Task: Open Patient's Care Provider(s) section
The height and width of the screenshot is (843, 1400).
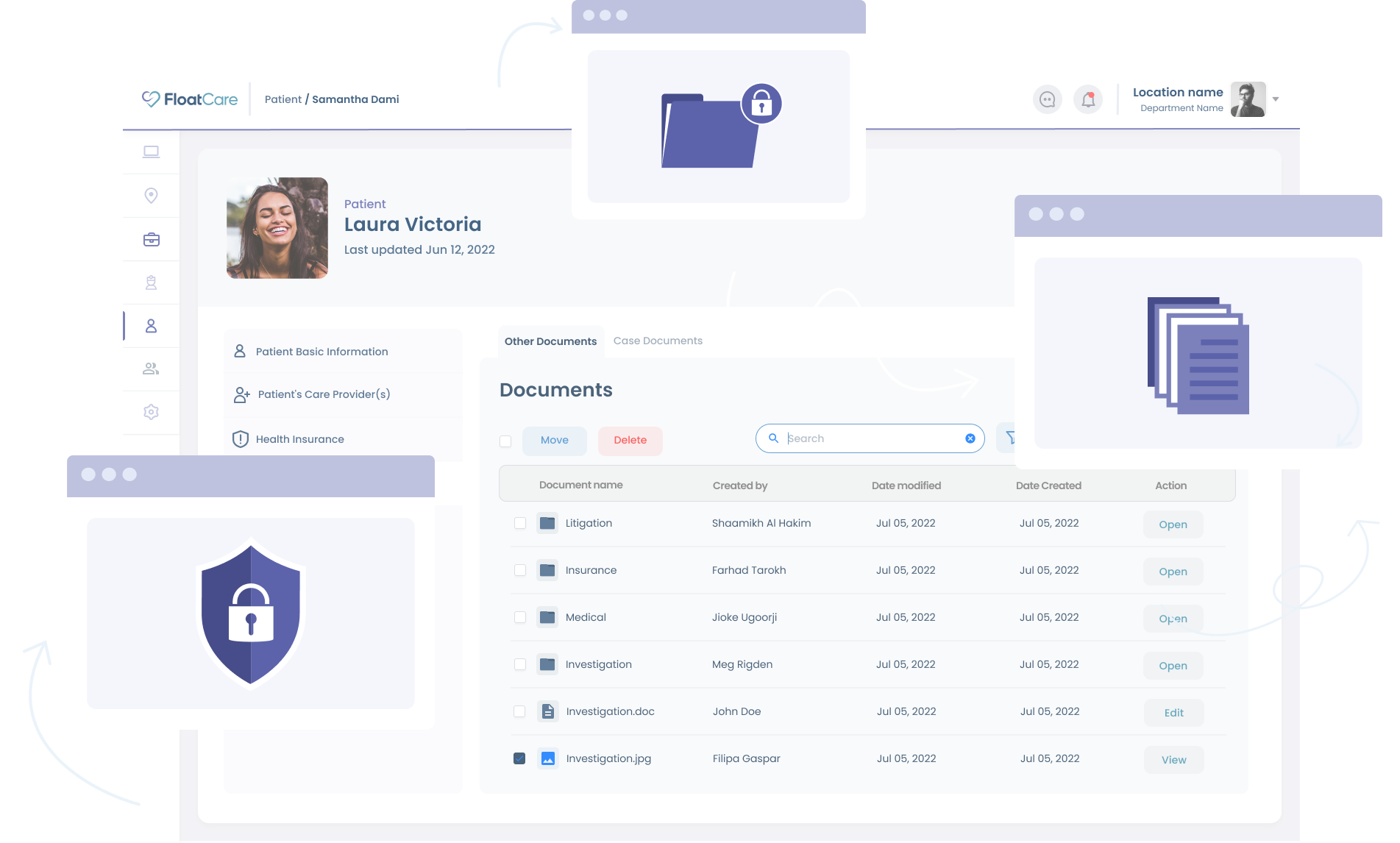Action: 343,395
